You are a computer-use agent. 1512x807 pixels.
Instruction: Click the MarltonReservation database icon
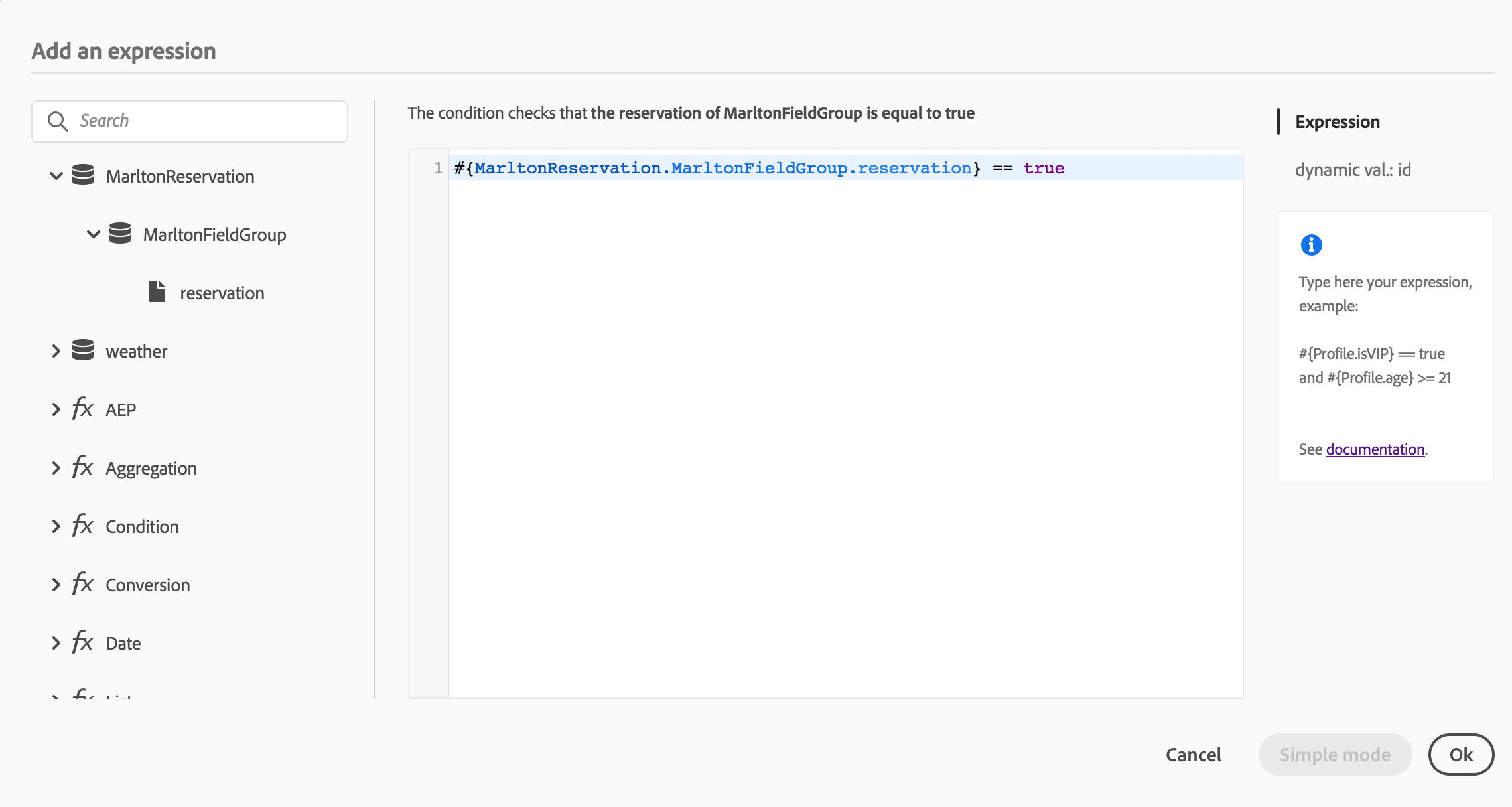[x=83, y=175]
